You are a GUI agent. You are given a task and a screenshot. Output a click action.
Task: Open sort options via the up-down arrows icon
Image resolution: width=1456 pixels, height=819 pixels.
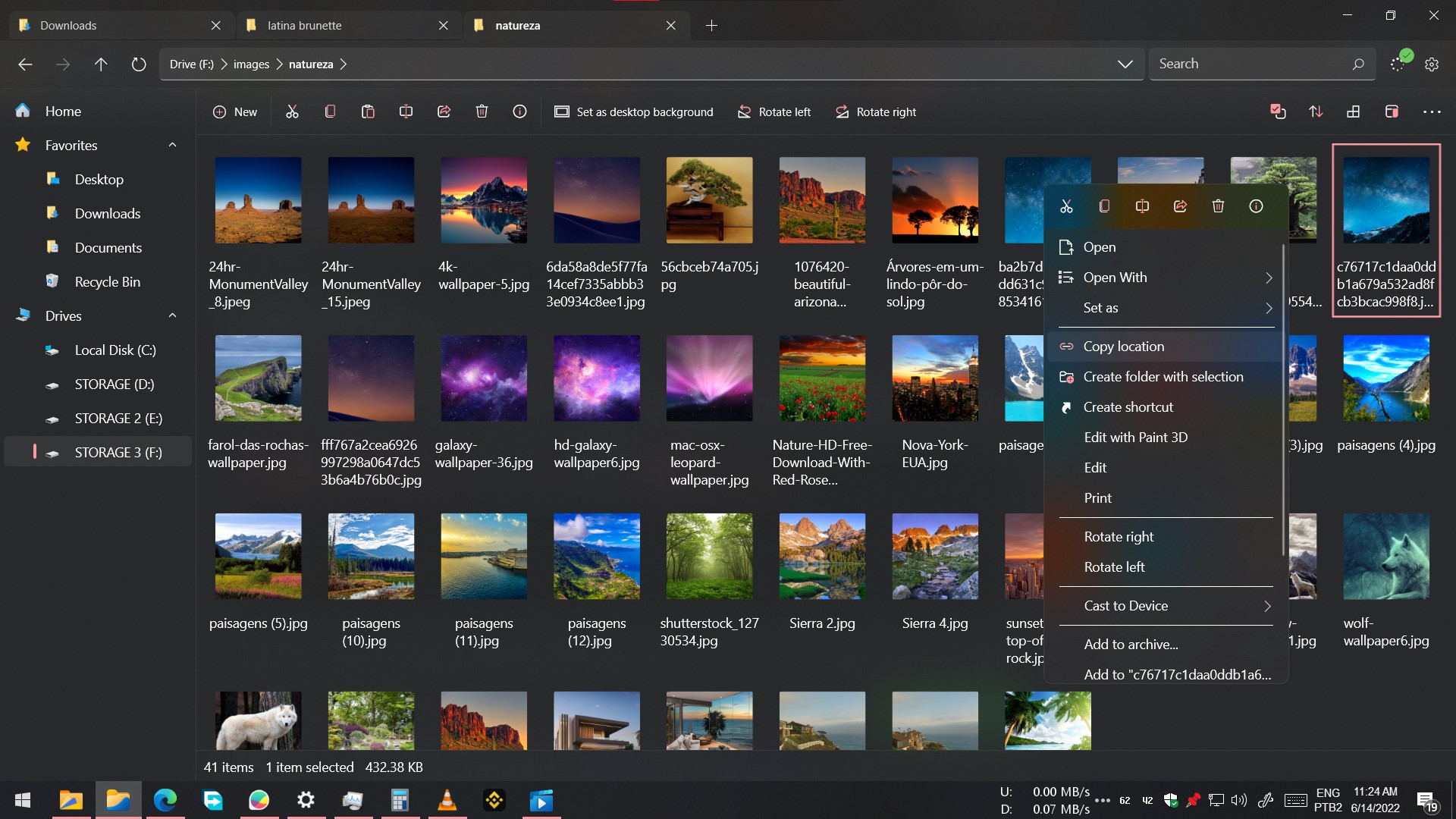coord(1316,111)
